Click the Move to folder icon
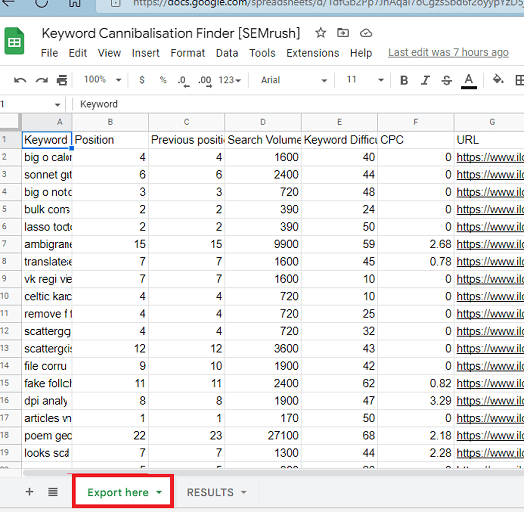Image resolution: width=524 pixels, height=512 pixels. click(x=343, y=33)
